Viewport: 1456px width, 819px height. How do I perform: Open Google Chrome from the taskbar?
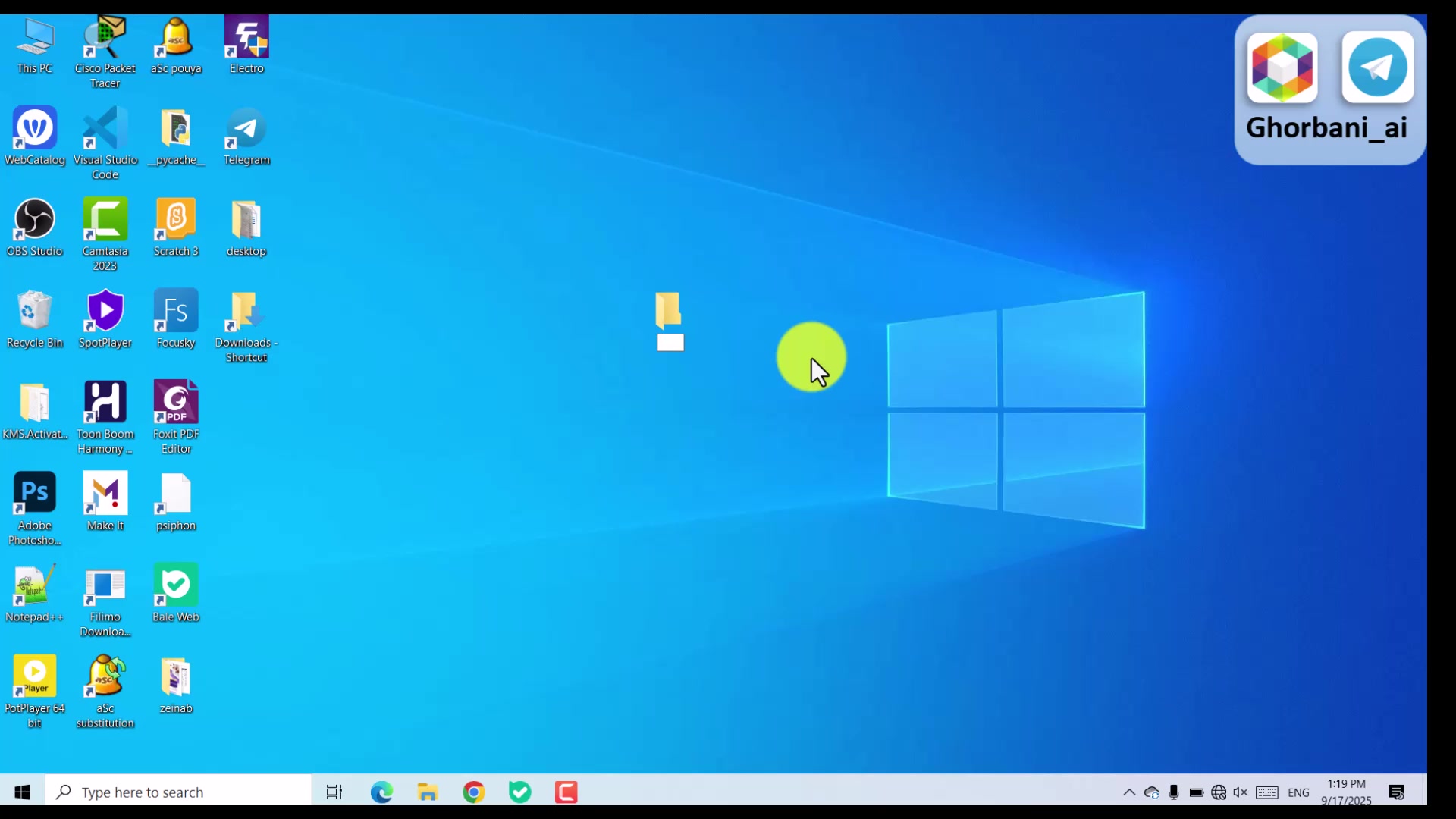point(474,792)
